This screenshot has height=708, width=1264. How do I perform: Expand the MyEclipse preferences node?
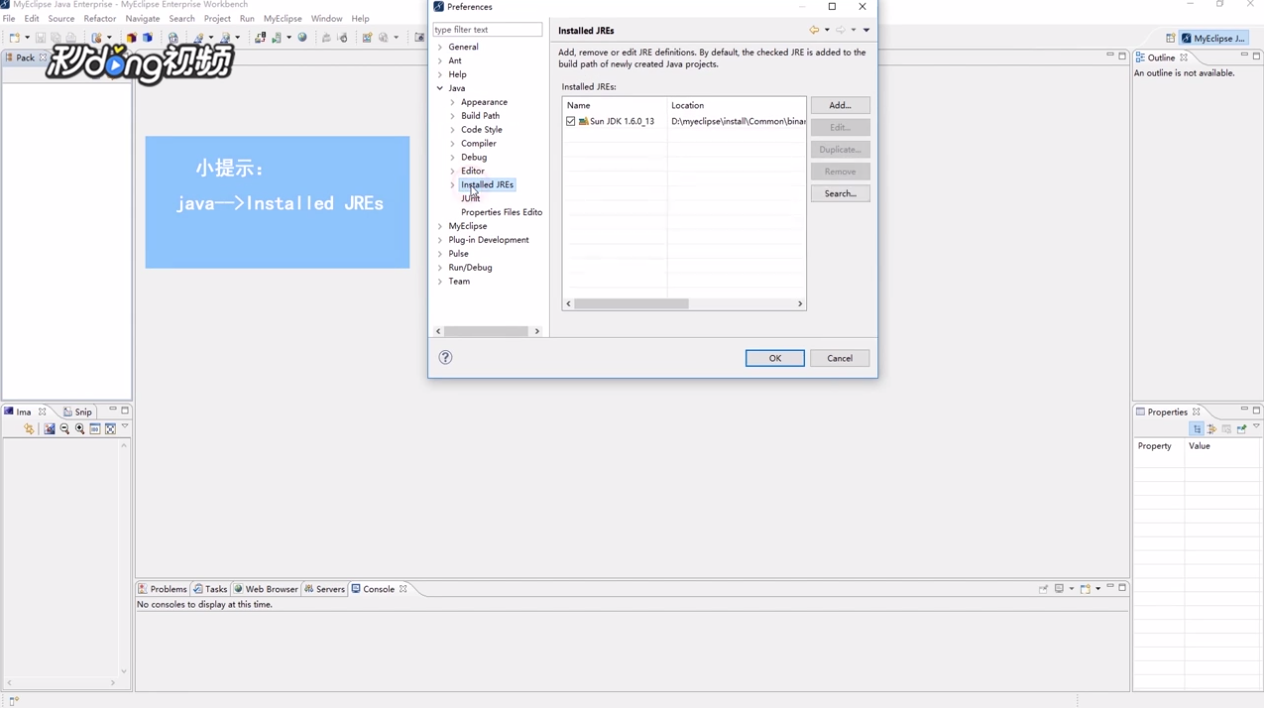point(440,226)
